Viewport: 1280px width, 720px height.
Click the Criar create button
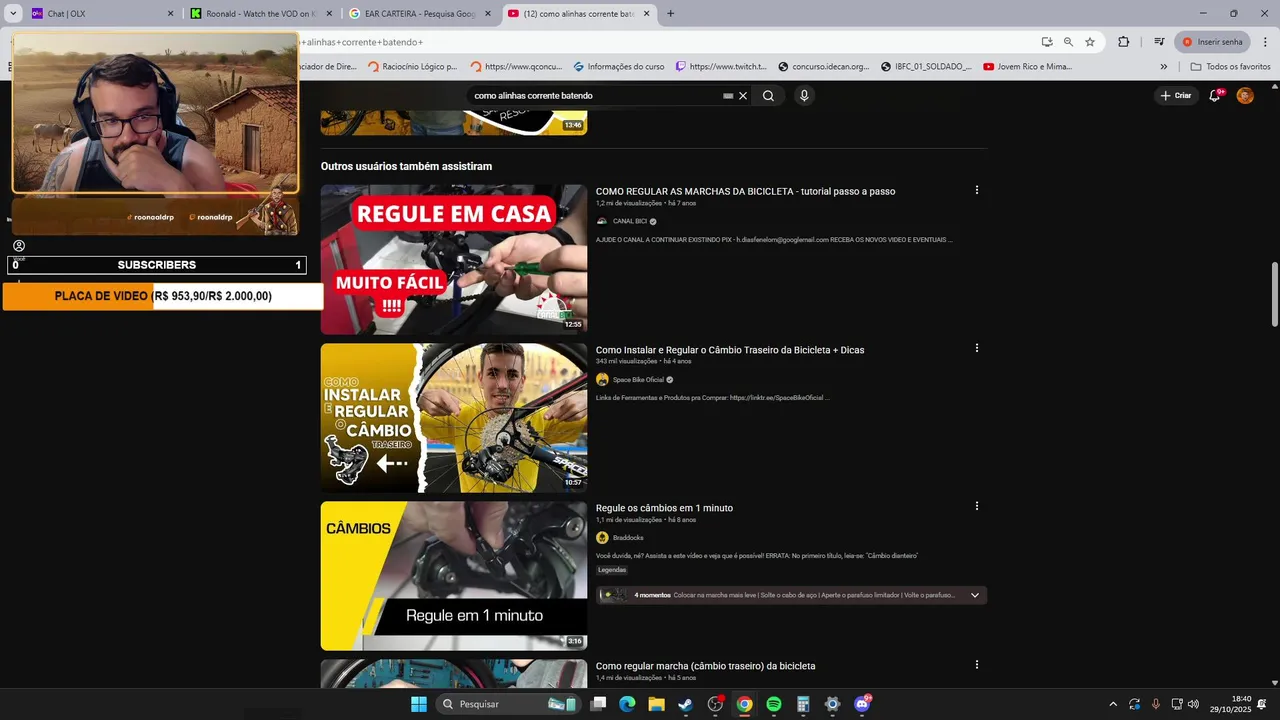click(1176, 96)
